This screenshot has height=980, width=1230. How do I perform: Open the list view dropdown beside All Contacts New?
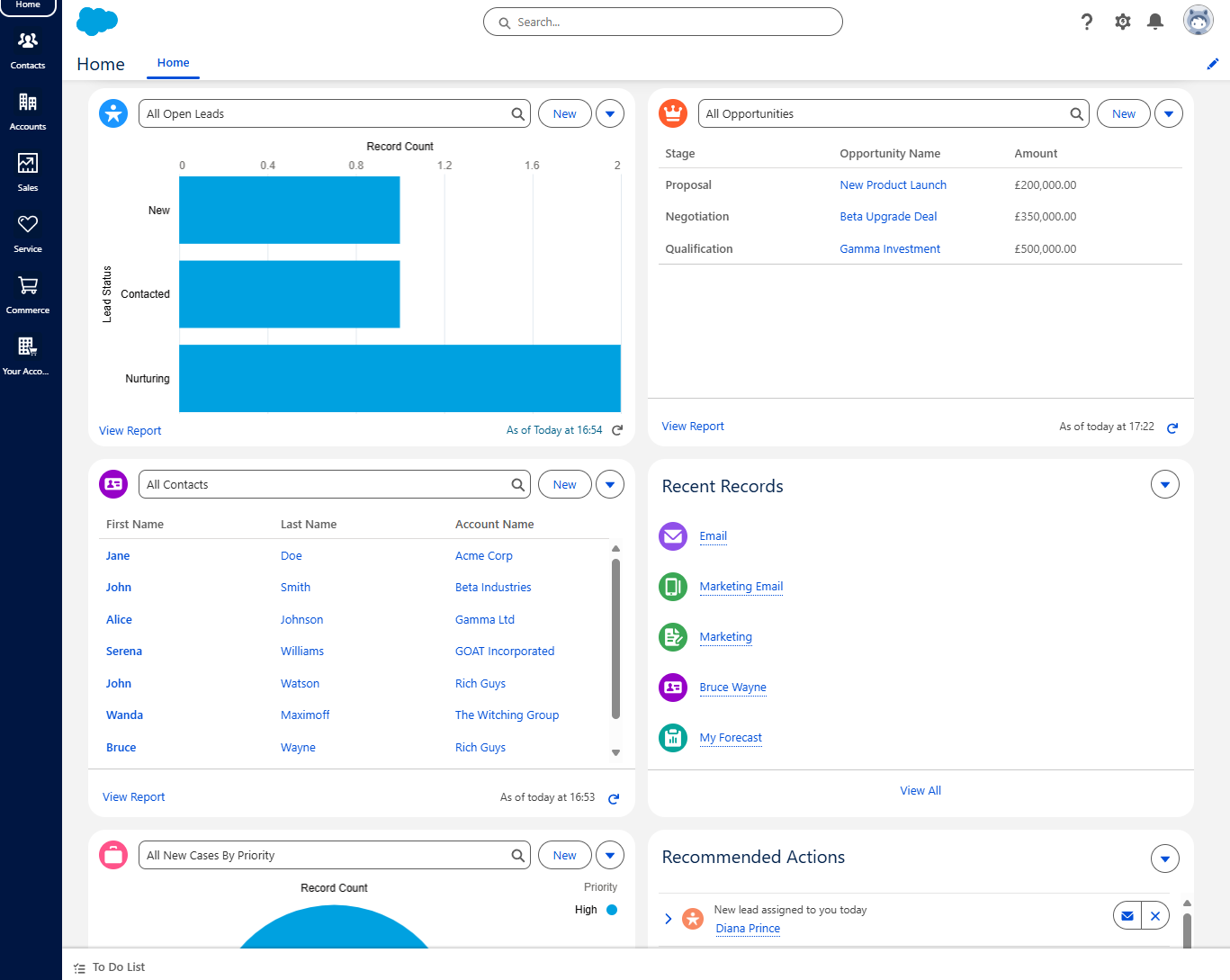pos(609,483)
